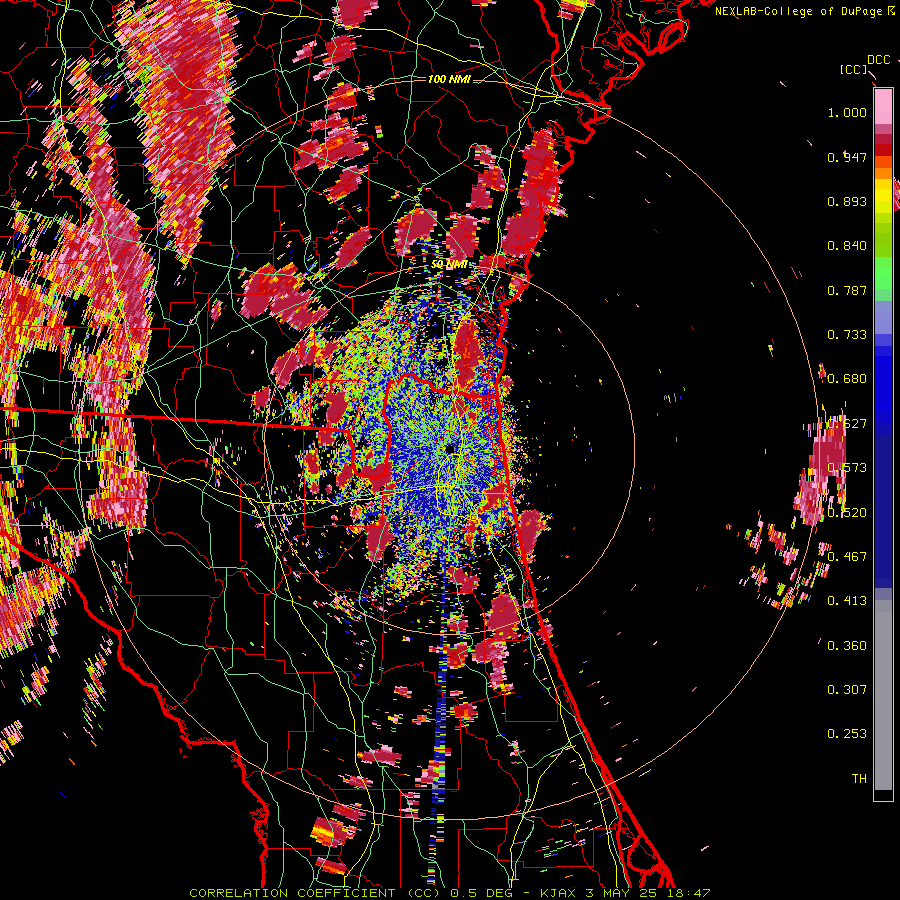Screen dimensions: 900x900
Task: Select the 0.573 legend value
Action: point(847,468)
